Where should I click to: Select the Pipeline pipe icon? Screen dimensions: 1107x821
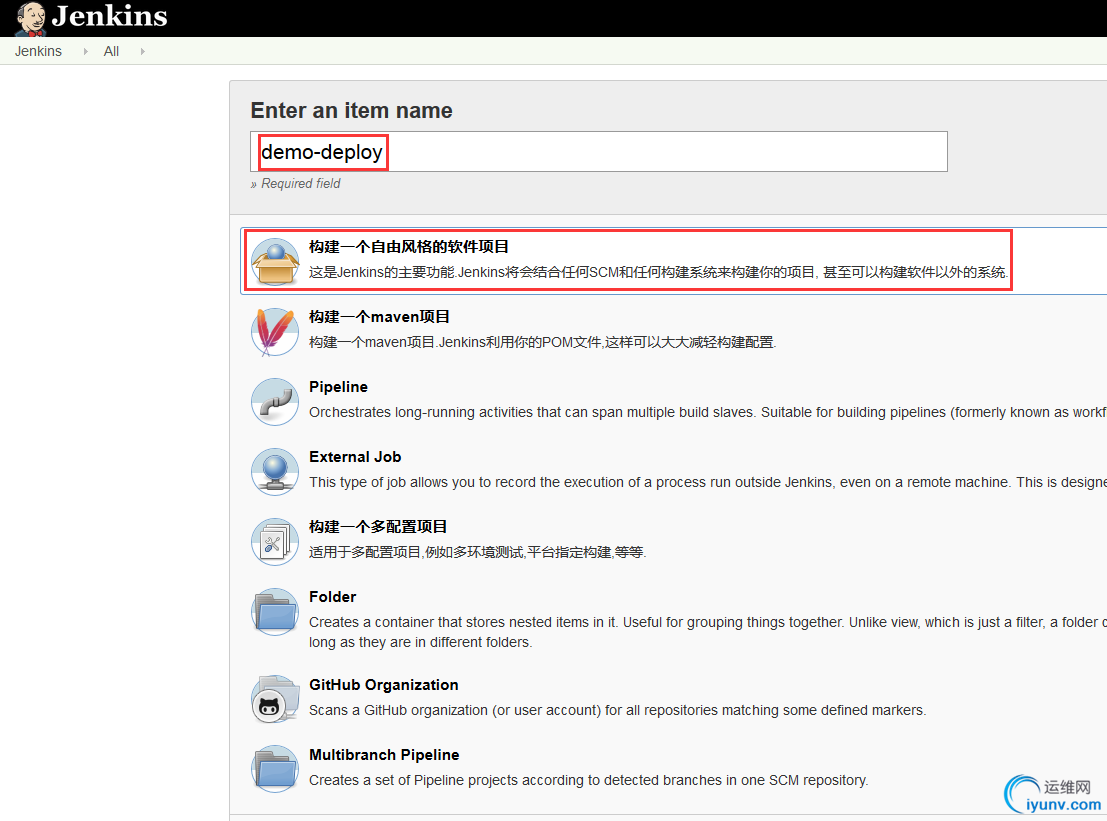275,401
